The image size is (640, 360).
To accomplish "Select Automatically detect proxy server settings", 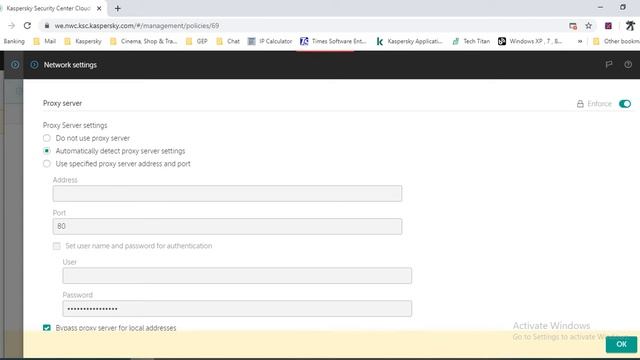I will point(47,151).
